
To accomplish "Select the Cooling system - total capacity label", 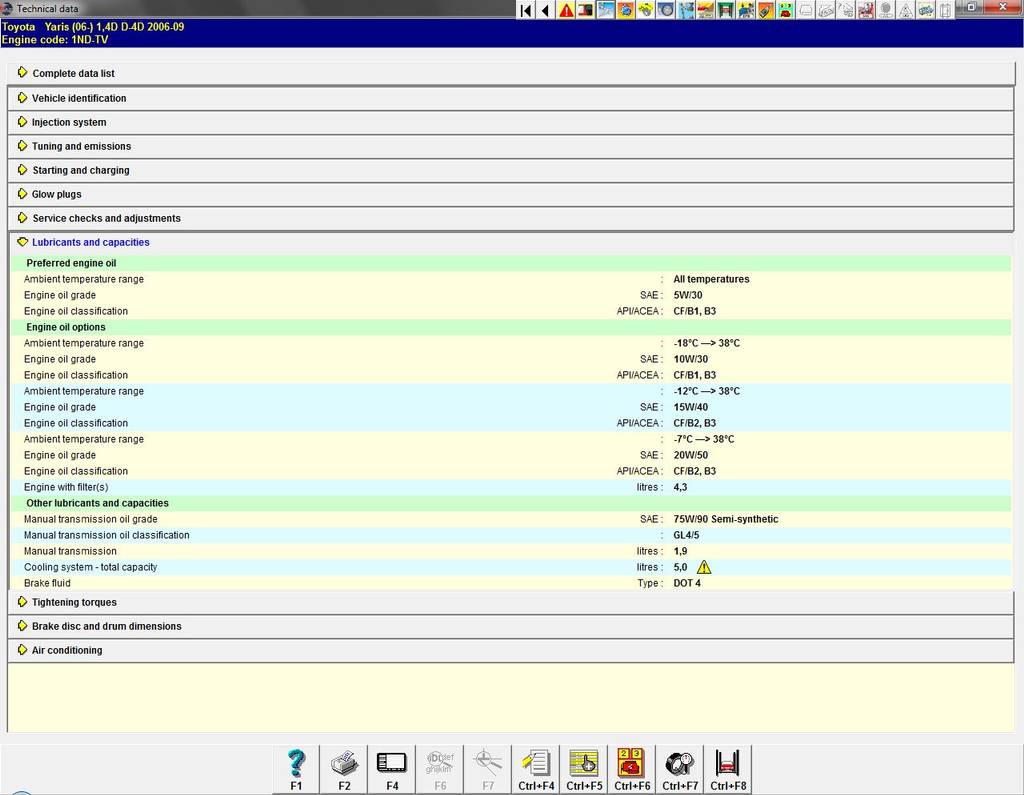I will 91,567.
